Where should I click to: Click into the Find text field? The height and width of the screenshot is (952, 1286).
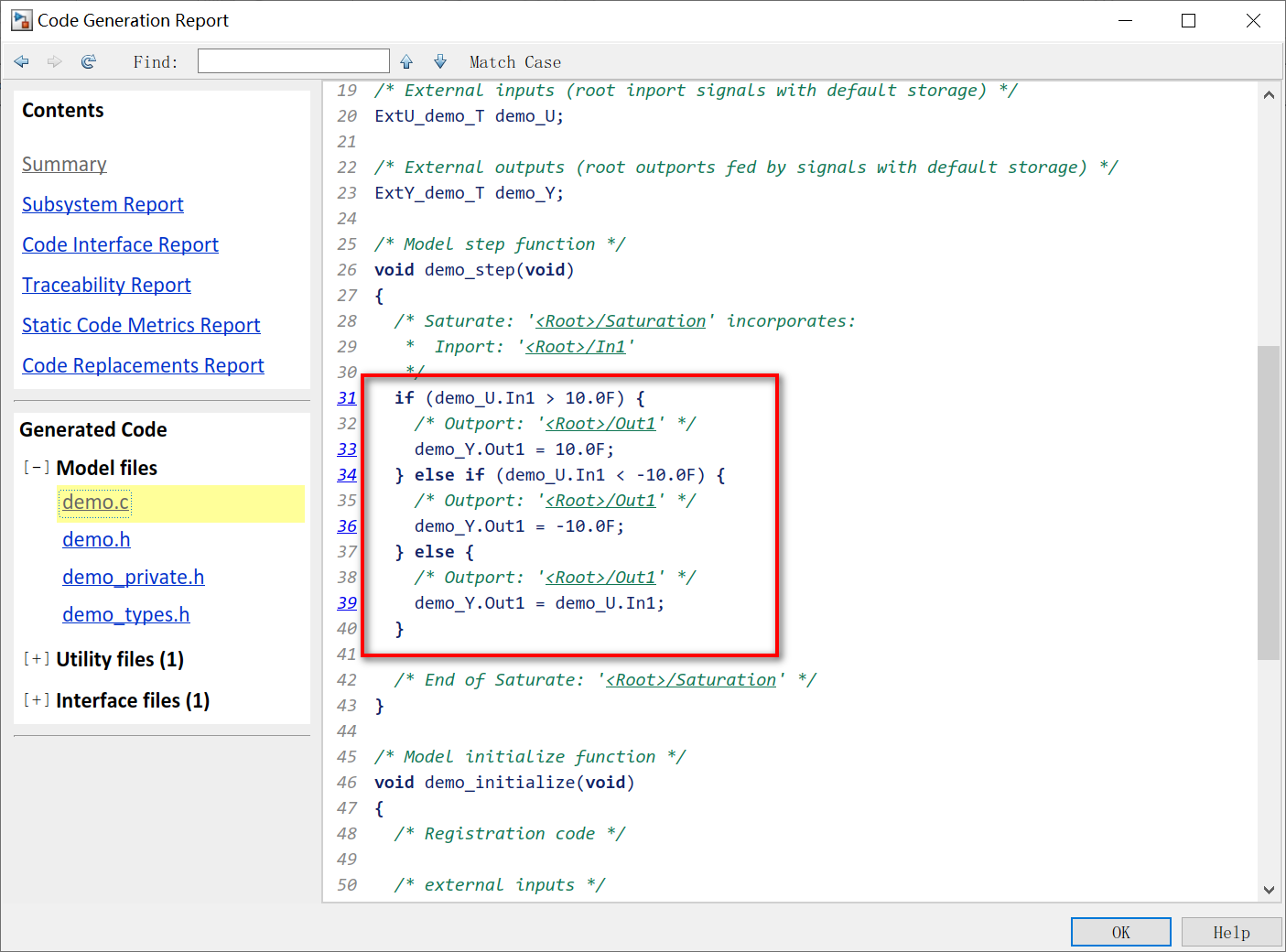[x=294, y=61]
